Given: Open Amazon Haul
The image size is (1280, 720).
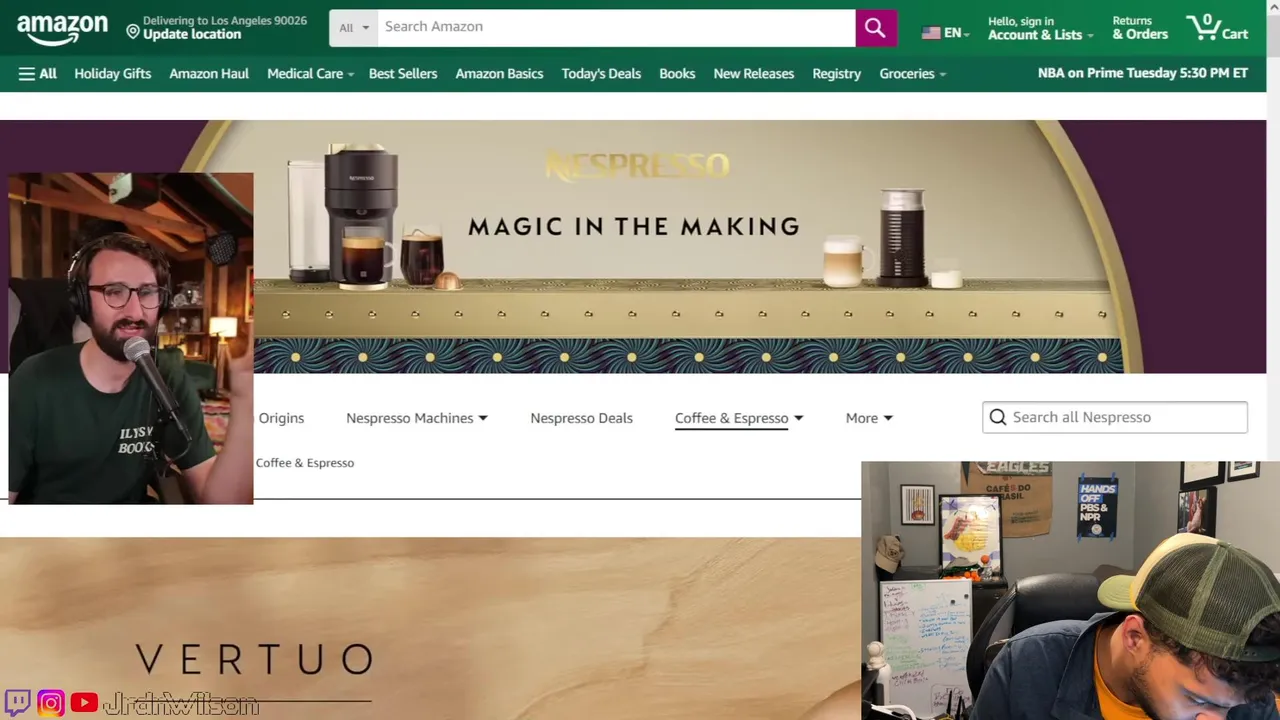Looking at the screenshot, I should pos(209,74).
